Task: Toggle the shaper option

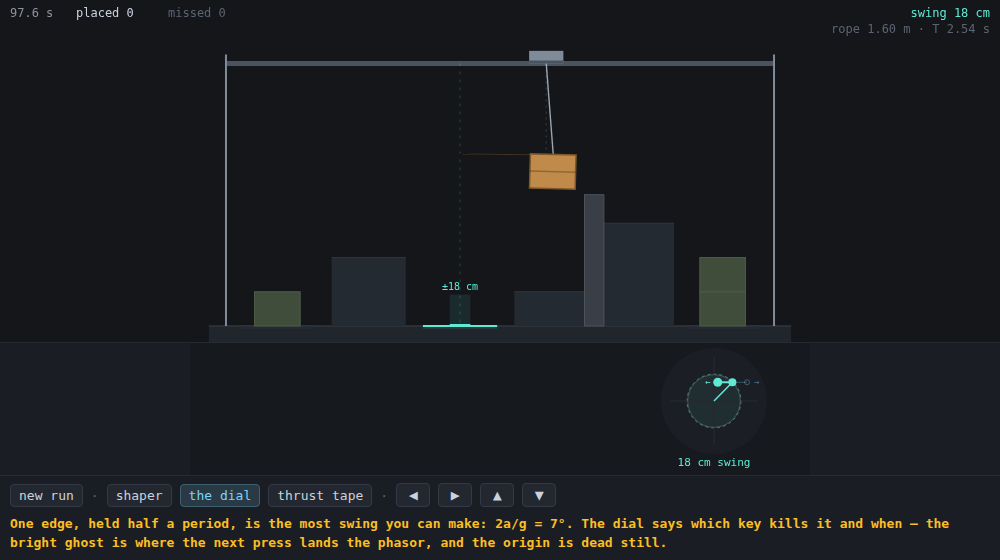Action: pyautogui.click(x=139, y=496)
